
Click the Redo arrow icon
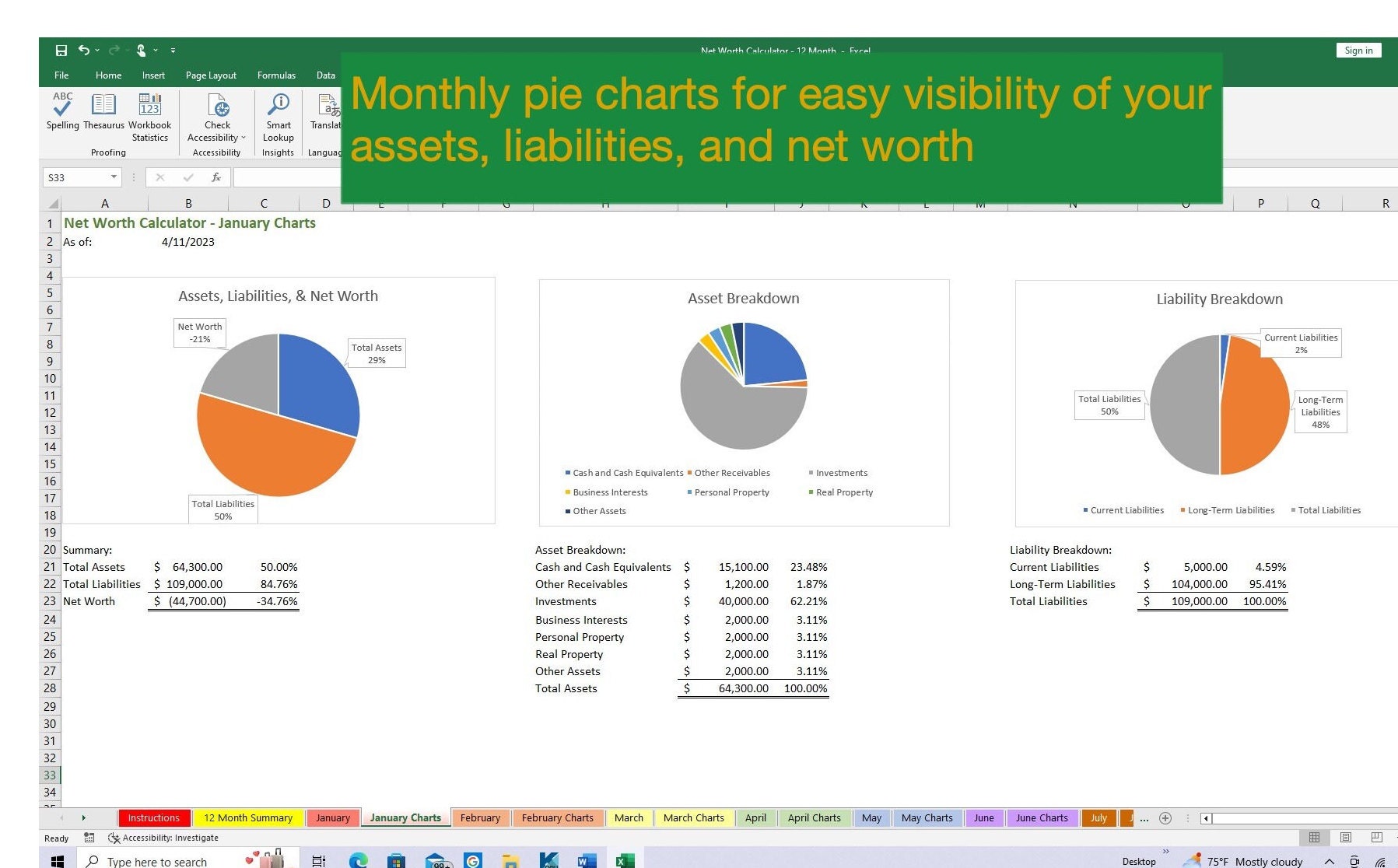click(x=114, y=50)
